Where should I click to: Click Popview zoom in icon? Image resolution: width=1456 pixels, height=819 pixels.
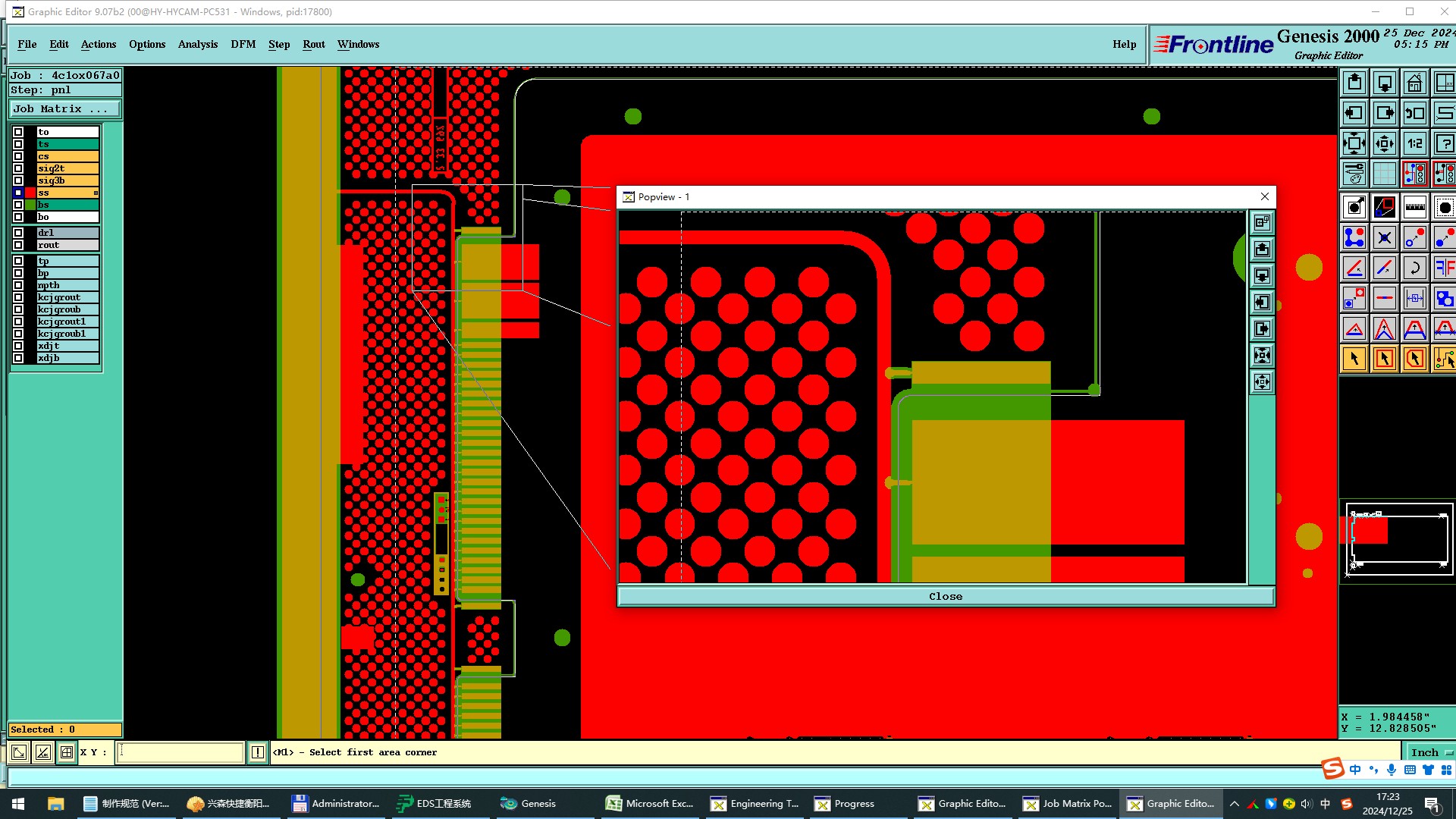coord(1262,355)
